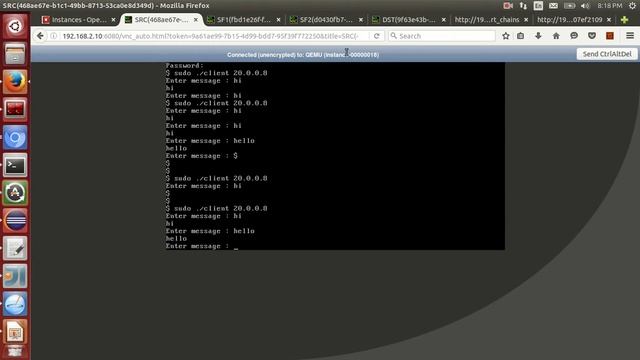Switch to SF1(fbd1e26f tab
Screen dimensions: 640x360
[244, 20]
